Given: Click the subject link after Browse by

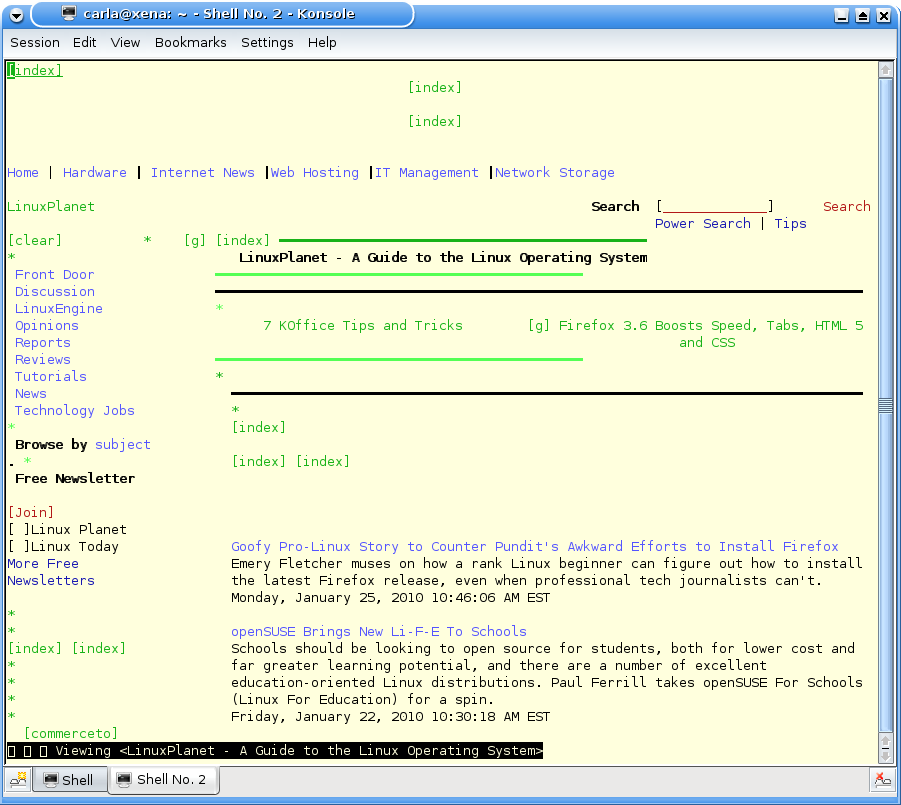Looking at the screenshot, I should click(122, 445).
